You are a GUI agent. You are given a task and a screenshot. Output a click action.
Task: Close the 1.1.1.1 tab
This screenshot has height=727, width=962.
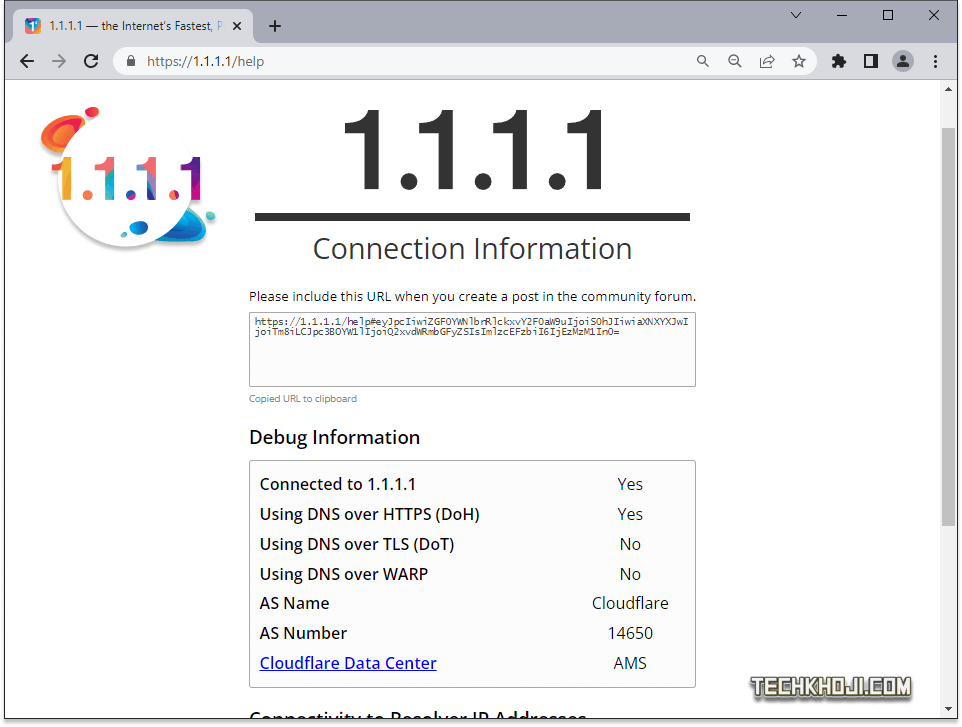coord(237,26)
